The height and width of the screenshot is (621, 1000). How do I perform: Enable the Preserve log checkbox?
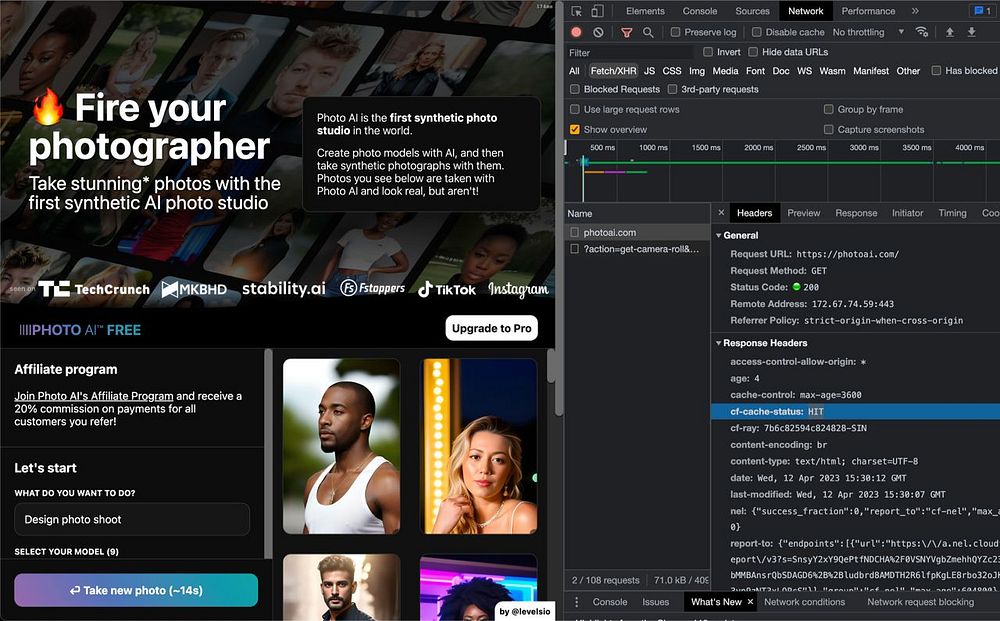click(x=676, y=32)
